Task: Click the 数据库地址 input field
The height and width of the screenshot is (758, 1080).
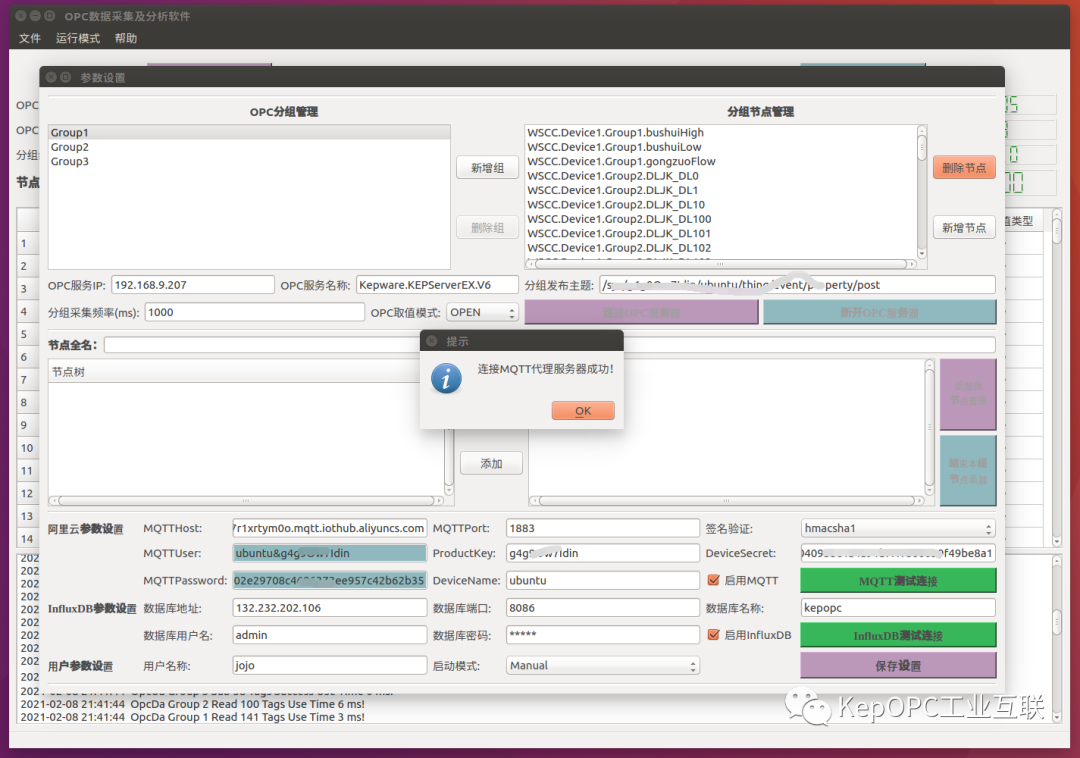Action: [x=329, y=608]
